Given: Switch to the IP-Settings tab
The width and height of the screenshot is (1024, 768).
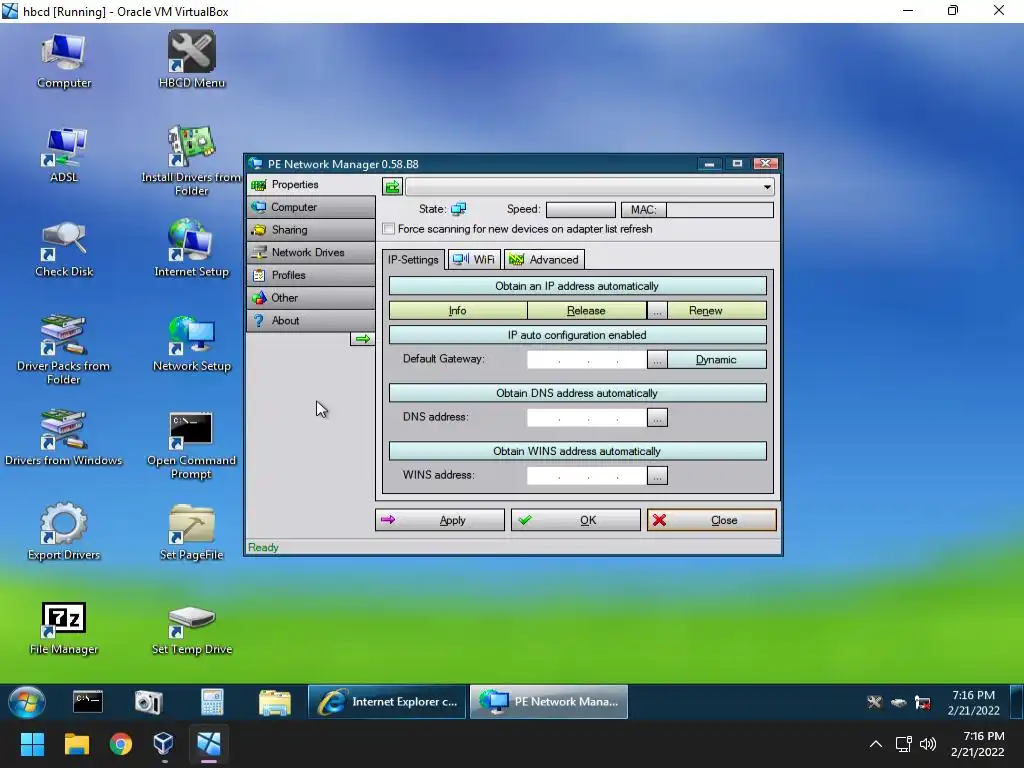Looking at the screenshot, I should pos(413,259).
